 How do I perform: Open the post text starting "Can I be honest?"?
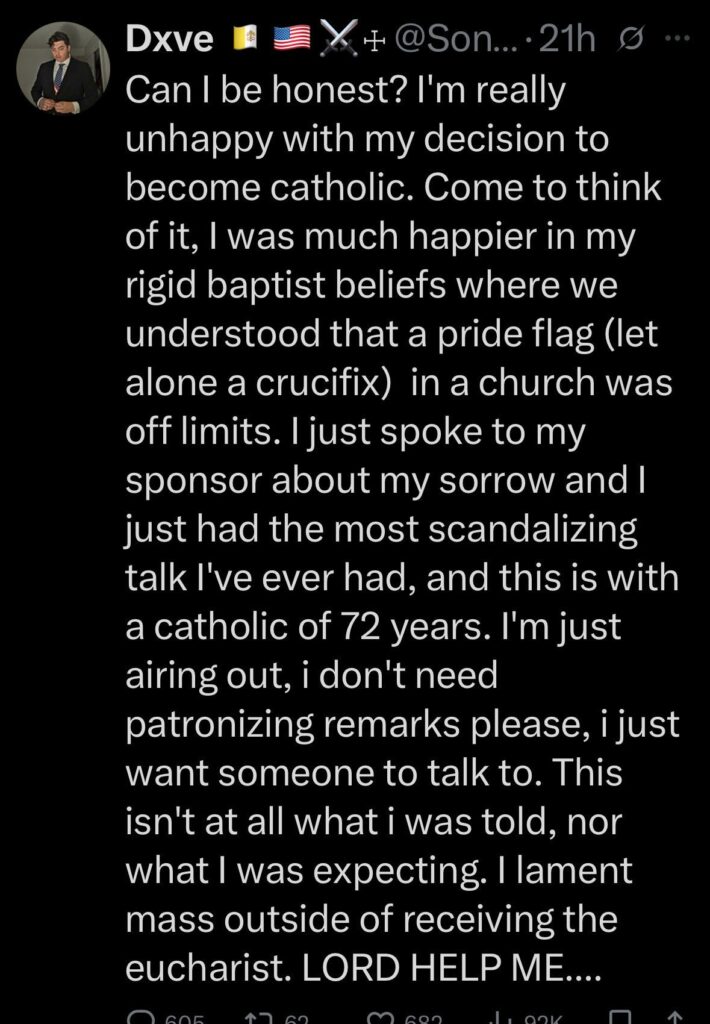point(400,500)
